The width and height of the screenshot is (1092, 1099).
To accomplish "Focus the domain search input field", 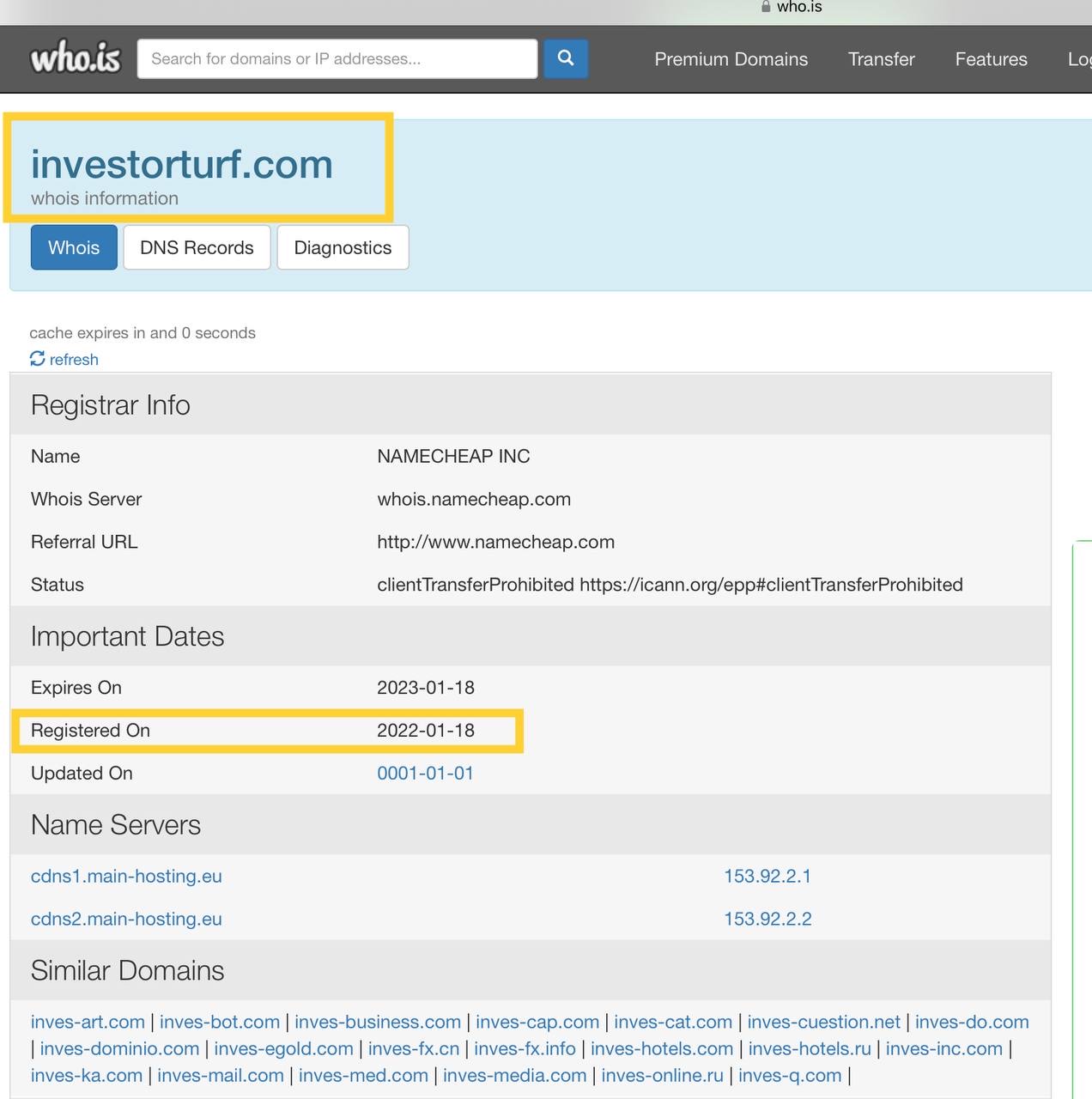I will coord(337,58).
